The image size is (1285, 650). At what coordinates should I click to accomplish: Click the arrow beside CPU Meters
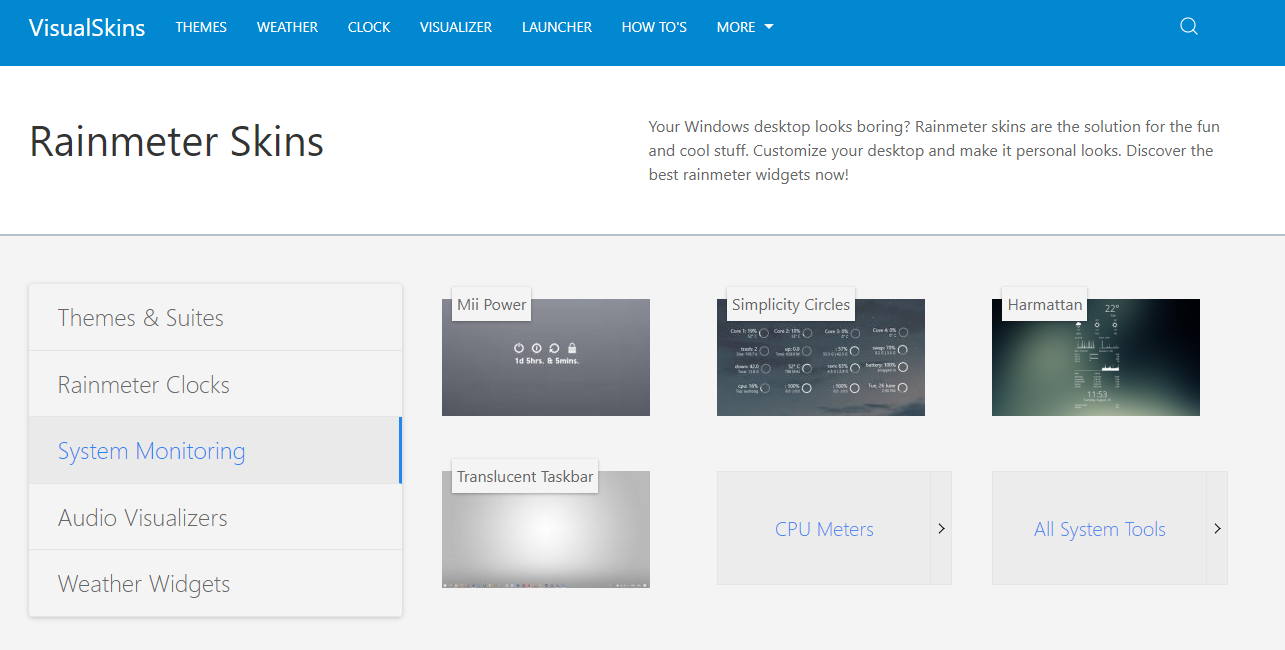941,528
